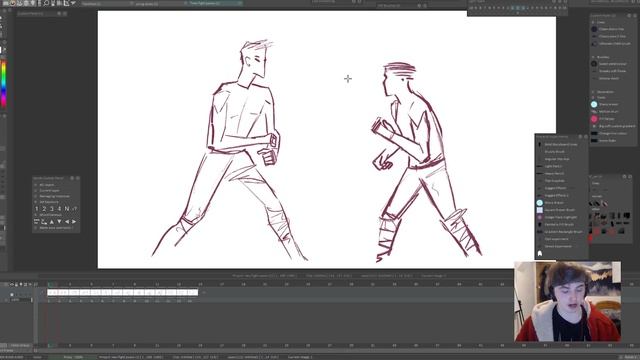The height and width of the screenshot is (360, 640).
Task: Toggle the Current layer checkbox in custom panel
Action: click(x=36, y=191)
